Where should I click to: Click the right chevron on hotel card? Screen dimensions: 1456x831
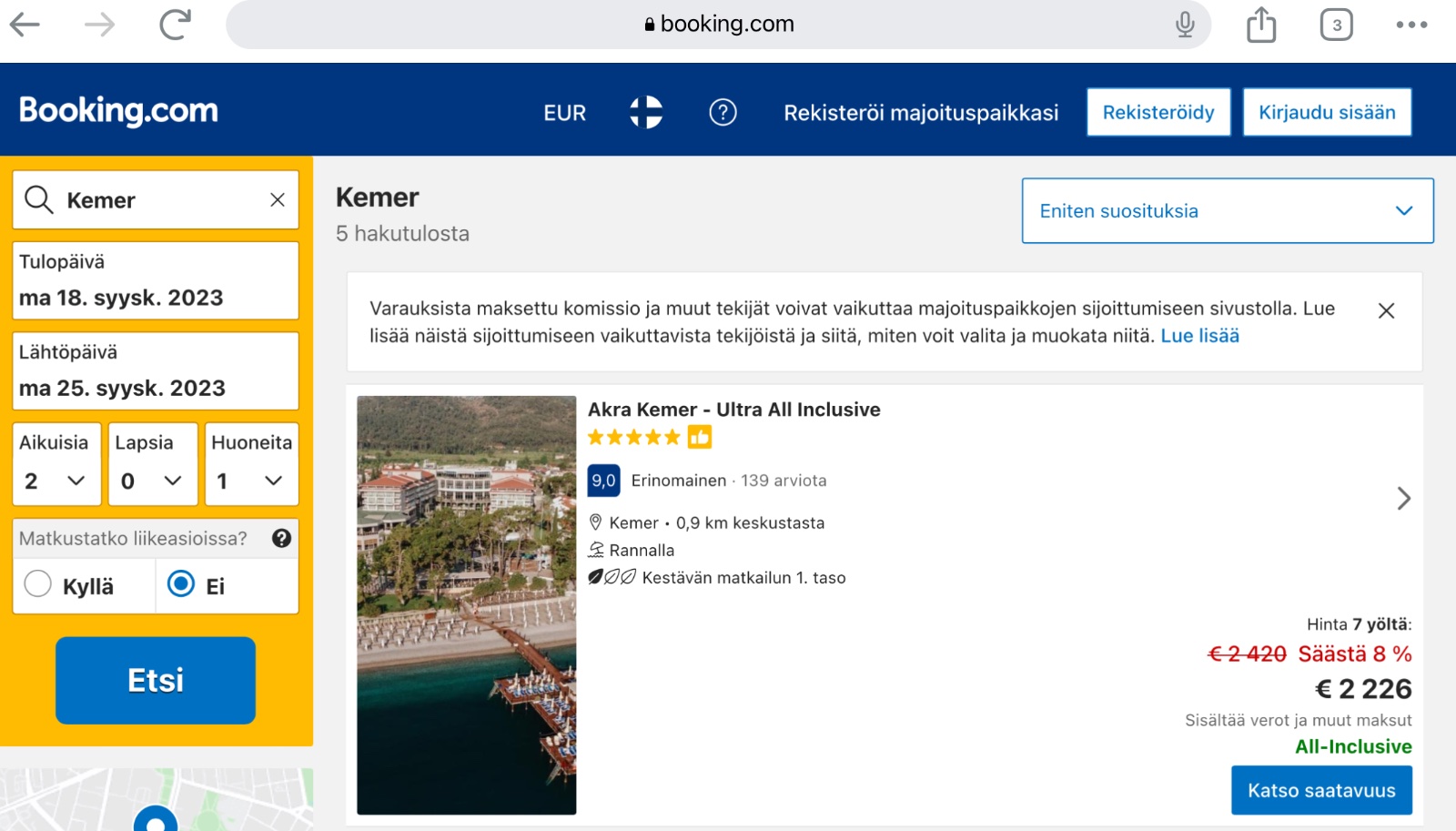coord(1403,498)
